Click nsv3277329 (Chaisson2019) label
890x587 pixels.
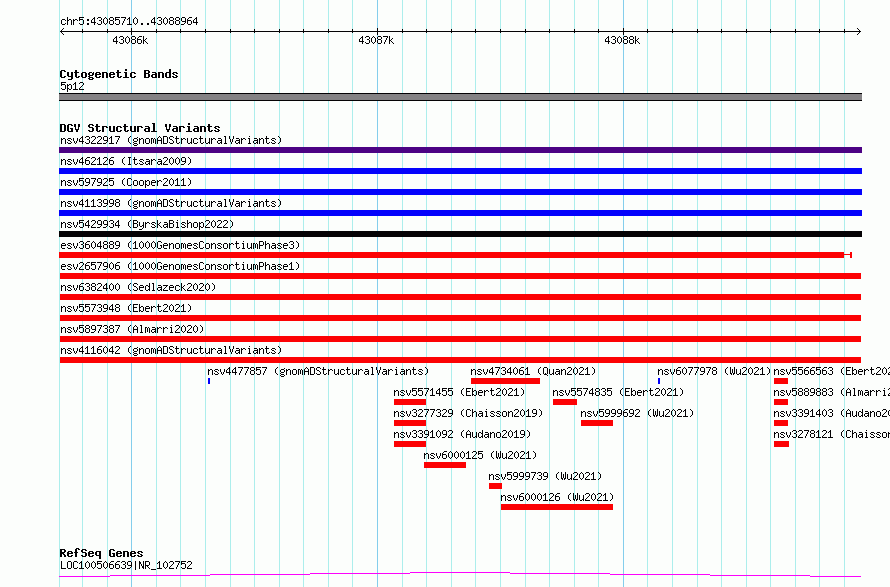468,413
